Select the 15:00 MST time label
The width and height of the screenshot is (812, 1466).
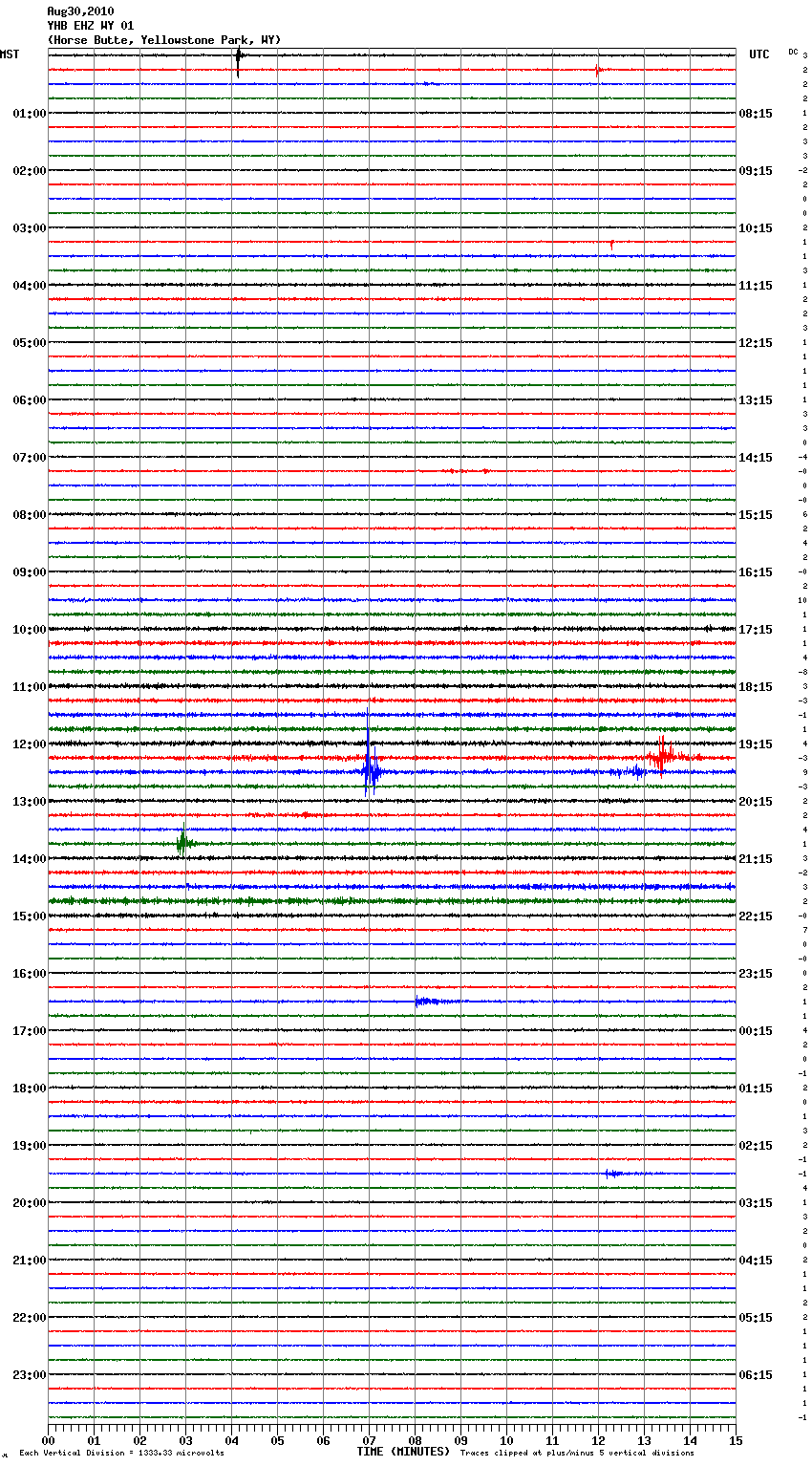(x=30, y=916)
